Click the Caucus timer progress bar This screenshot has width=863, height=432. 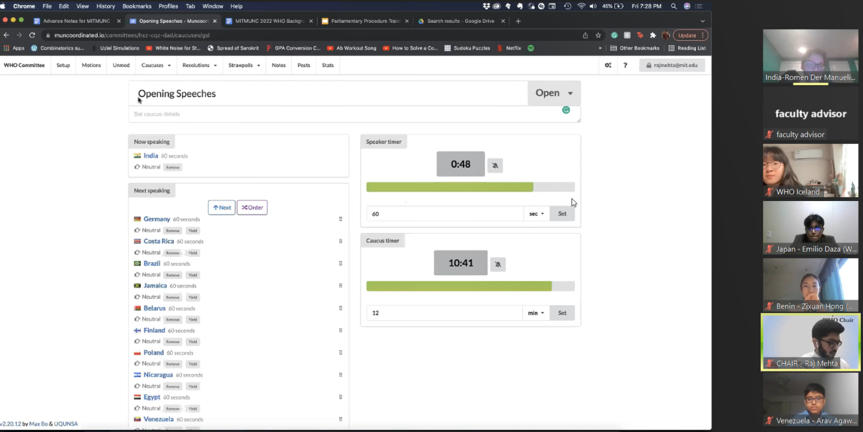471,286
